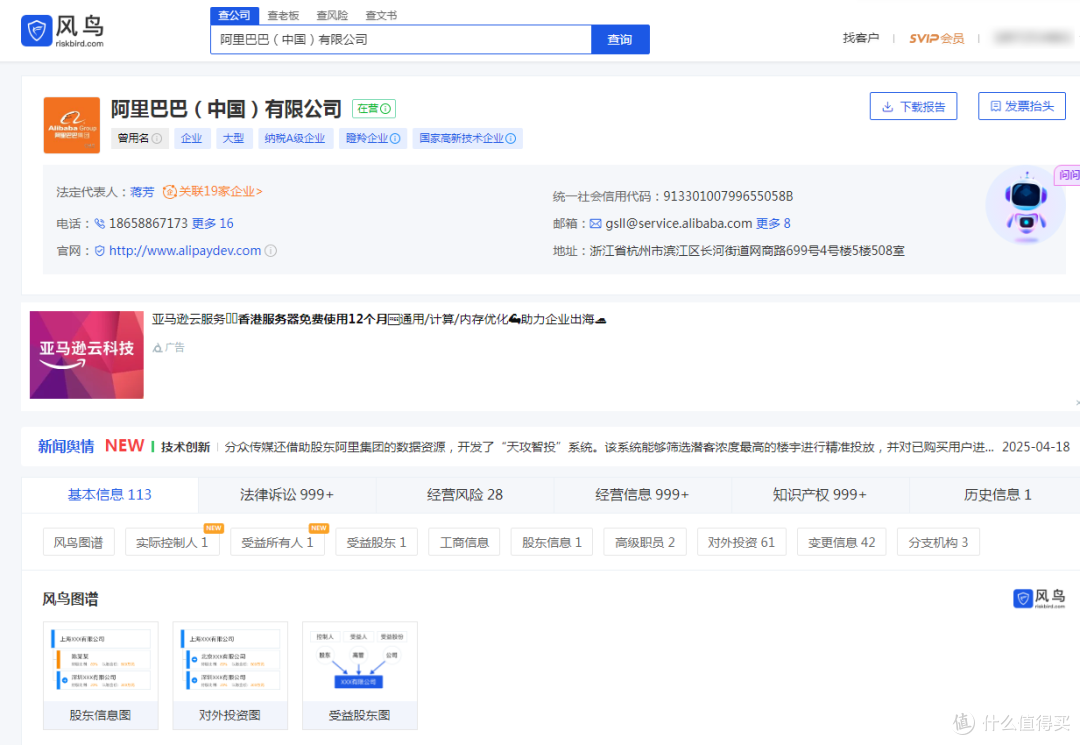Jump to 分支机构 3 sub-section

click(x=938, y=542)
